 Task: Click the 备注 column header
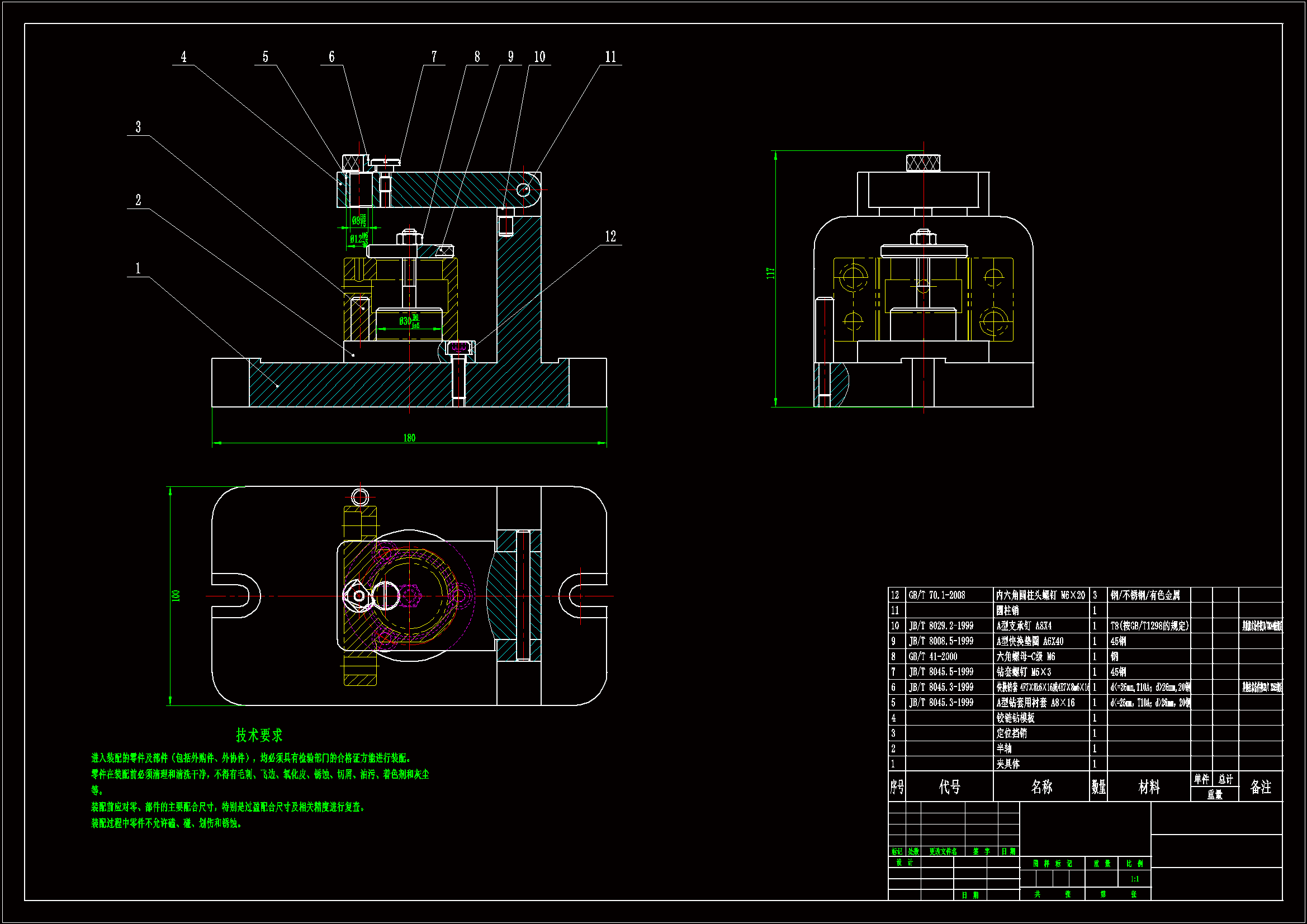coord(1260,787)
